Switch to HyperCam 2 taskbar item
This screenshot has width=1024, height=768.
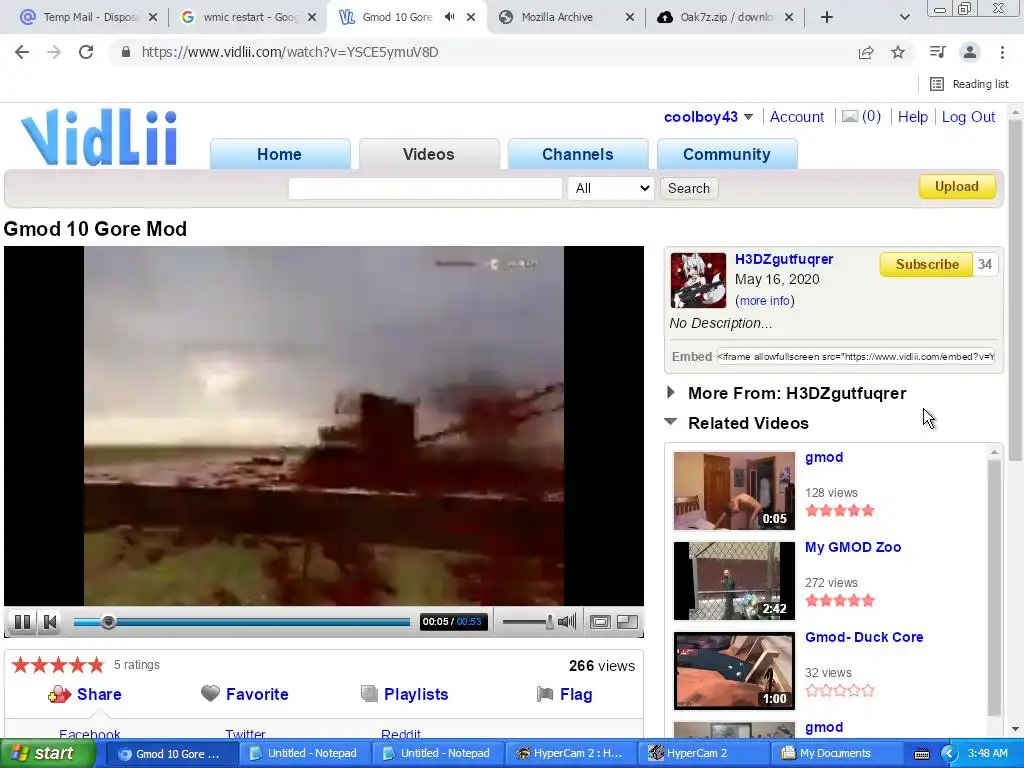(701, 753)
